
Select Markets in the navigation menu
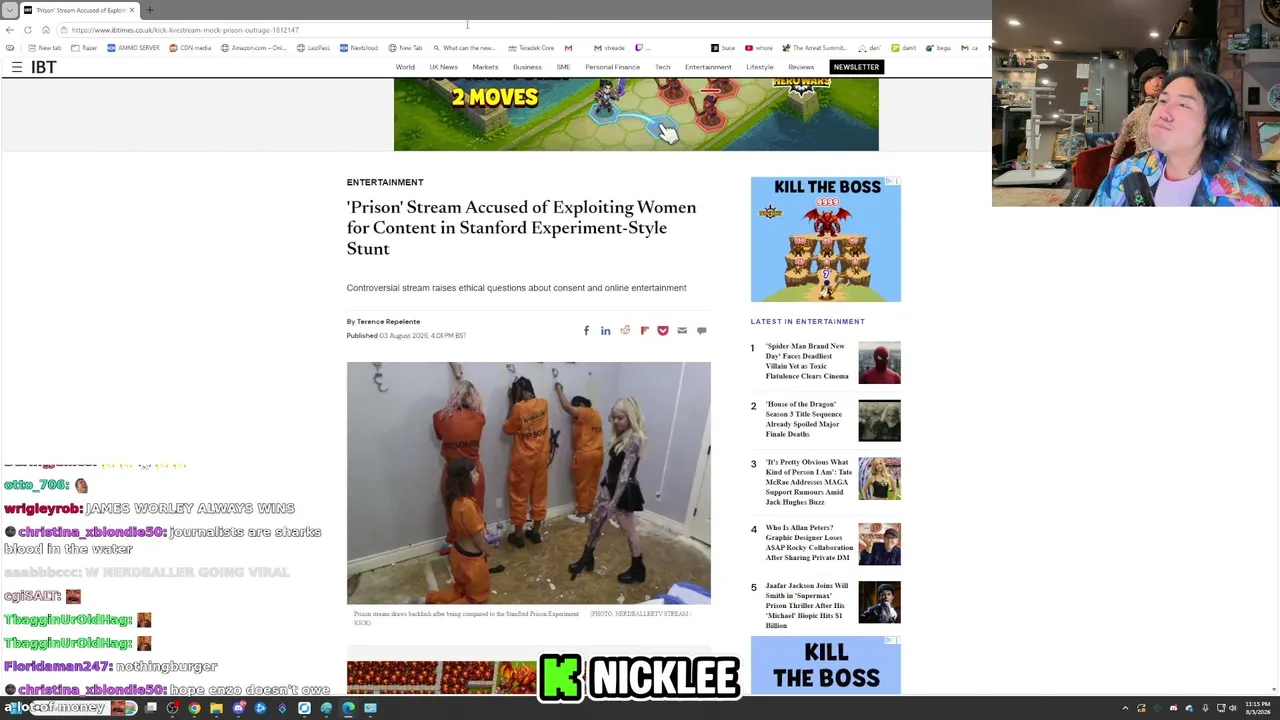point(485,67)
